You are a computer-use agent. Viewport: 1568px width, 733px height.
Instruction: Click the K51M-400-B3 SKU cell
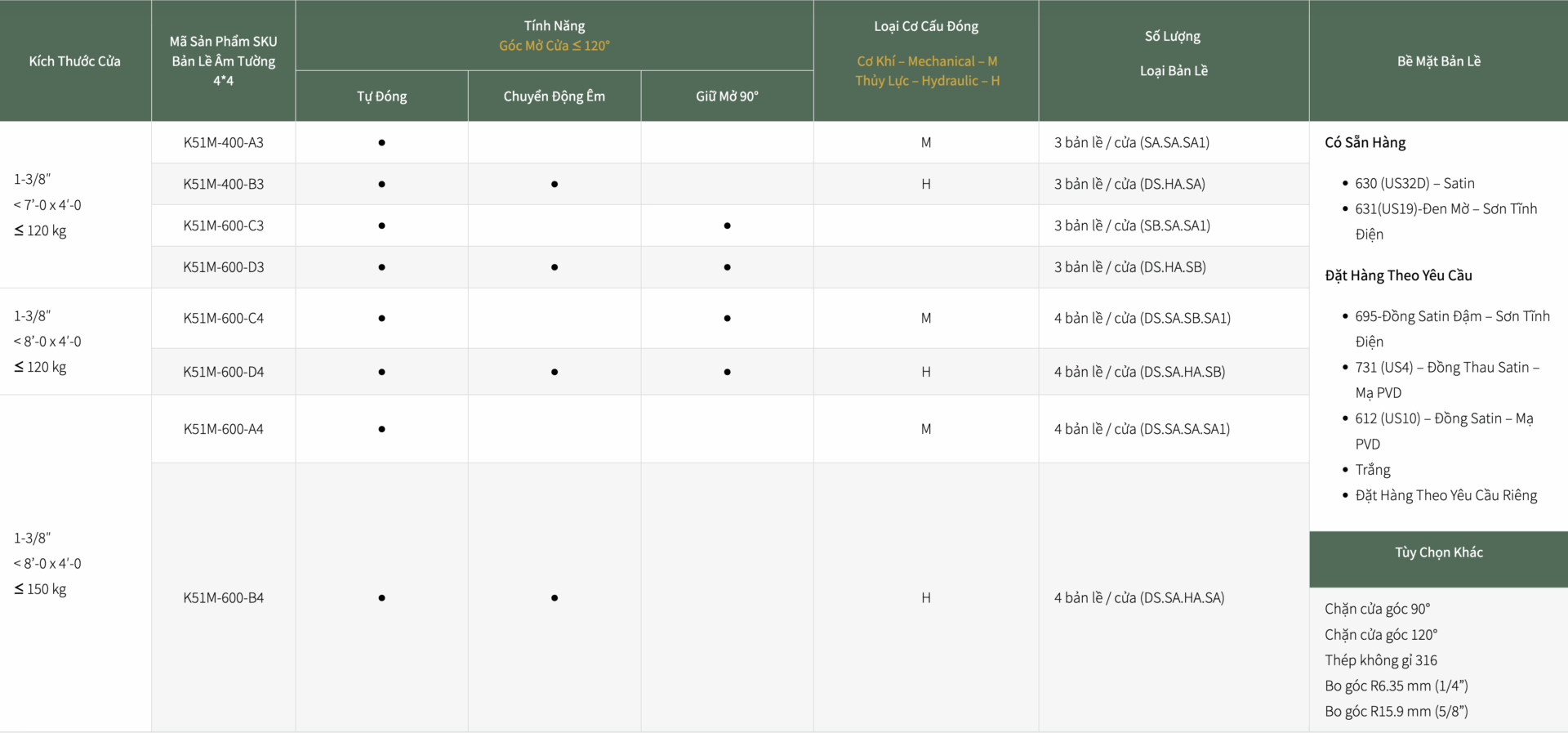click(223, 184)
